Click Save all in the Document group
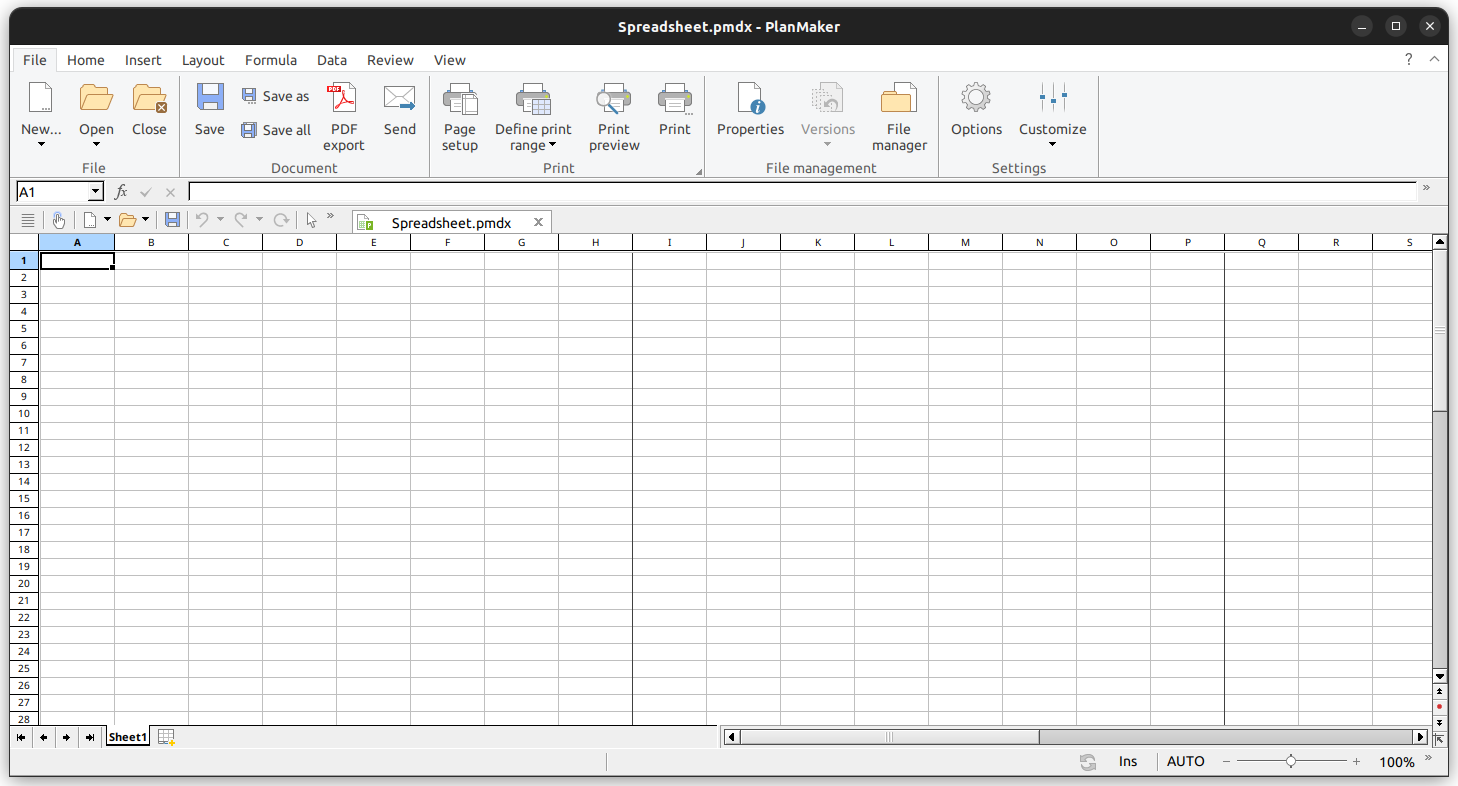Image resolution: width=1458 pixels, height=786 pixels. tap(276, 129)
